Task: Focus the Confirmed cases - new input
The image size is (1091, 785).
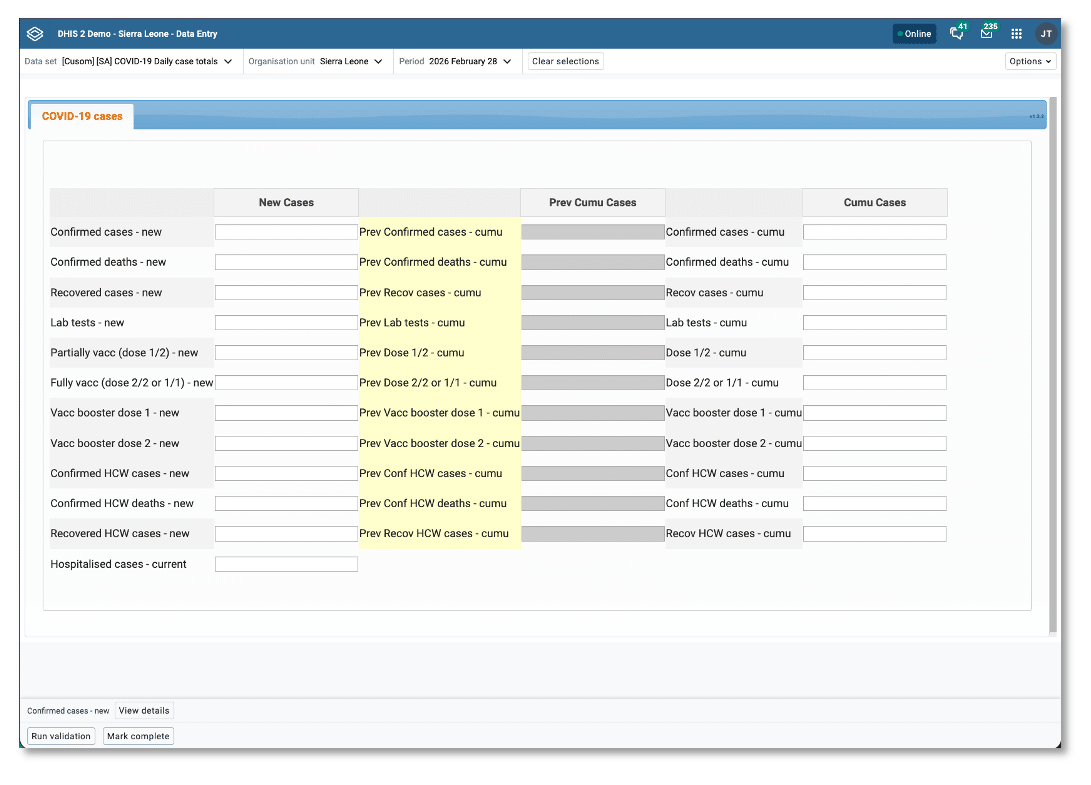Action: (286, 232)
